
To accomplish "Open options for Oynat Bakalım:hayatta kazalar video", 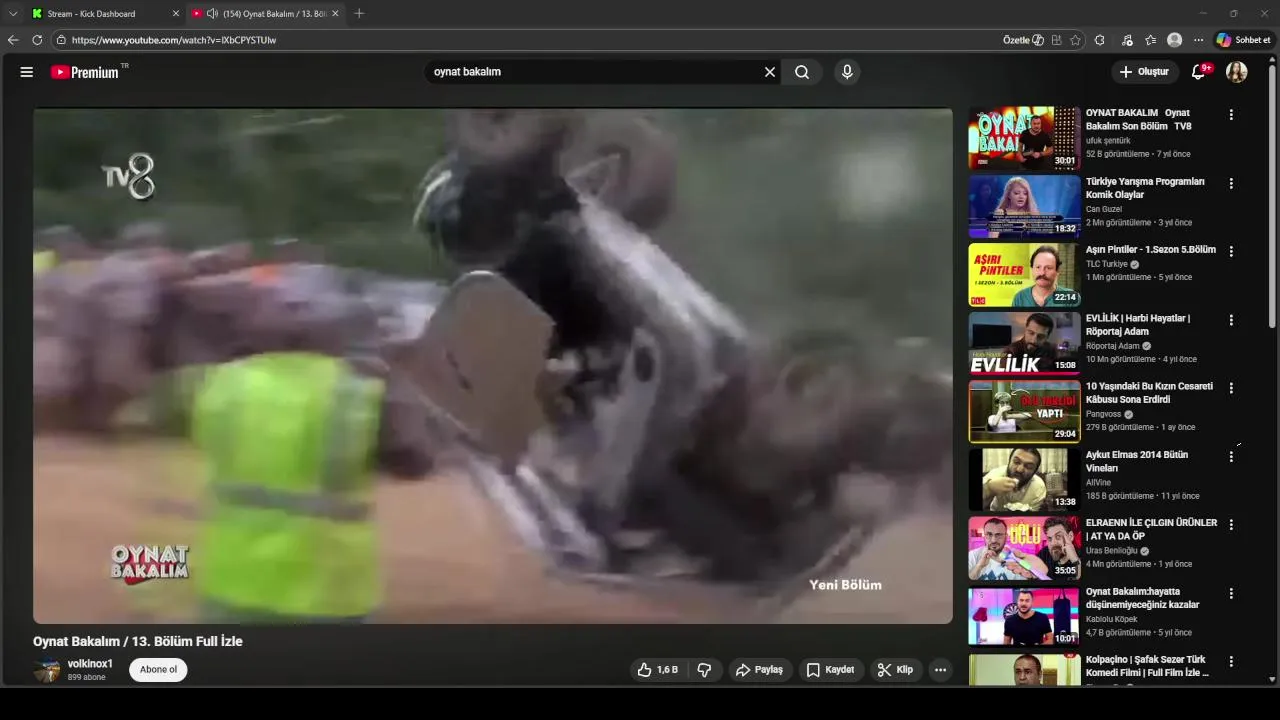I will tap(1231, 593).
